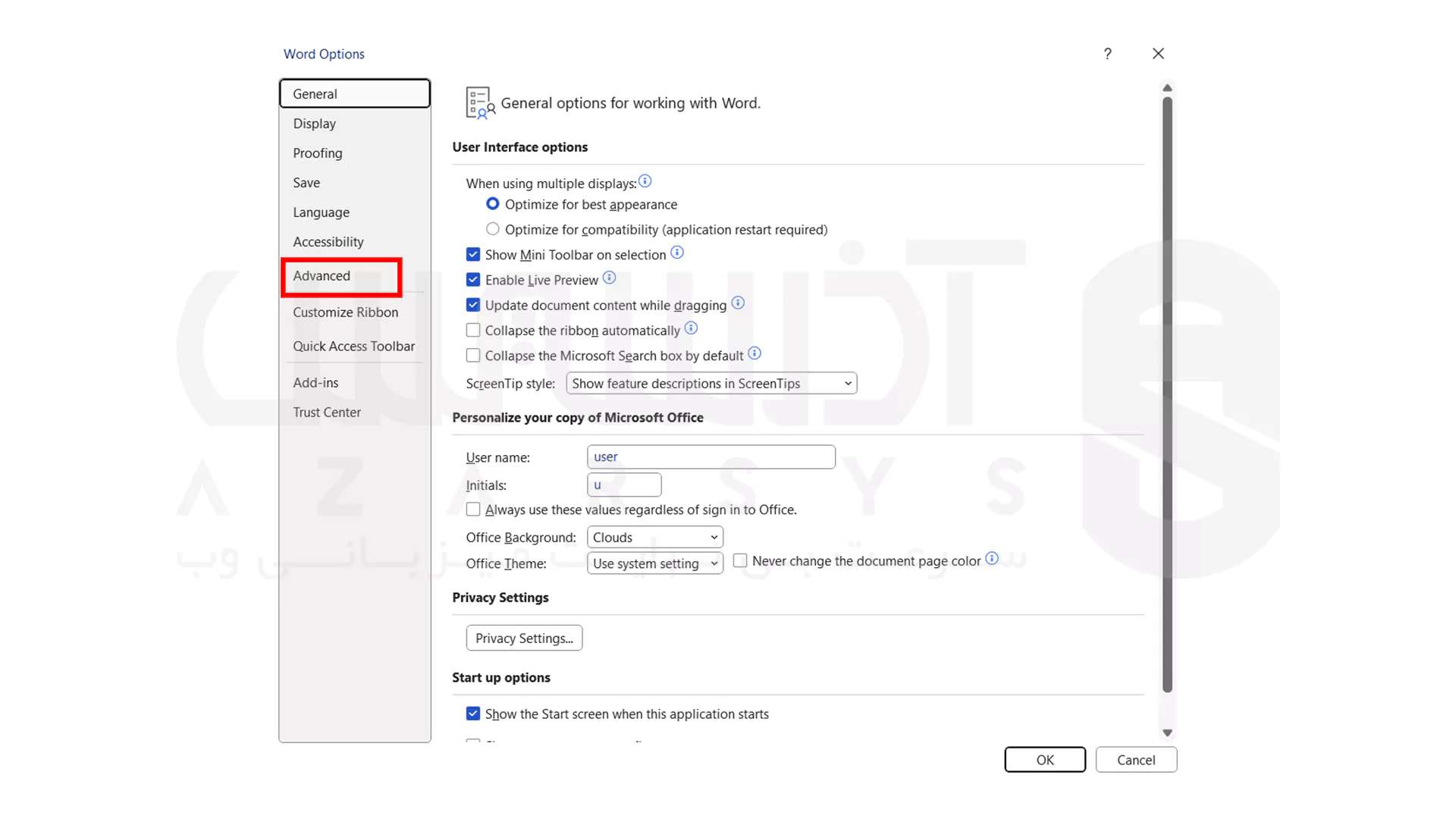Open the Save category
Image resolution: width=1456 pixels, height=819 pixels.
point(355,183)
